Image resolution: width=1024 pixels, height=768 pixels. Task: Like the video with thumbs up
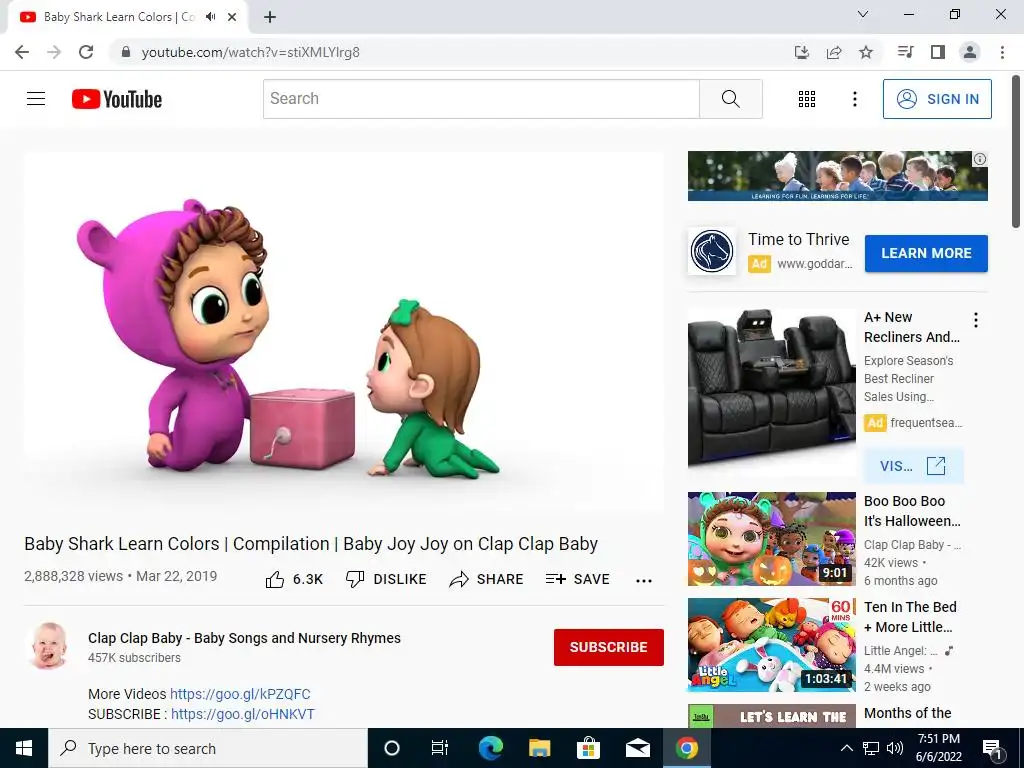click(294, 579)
